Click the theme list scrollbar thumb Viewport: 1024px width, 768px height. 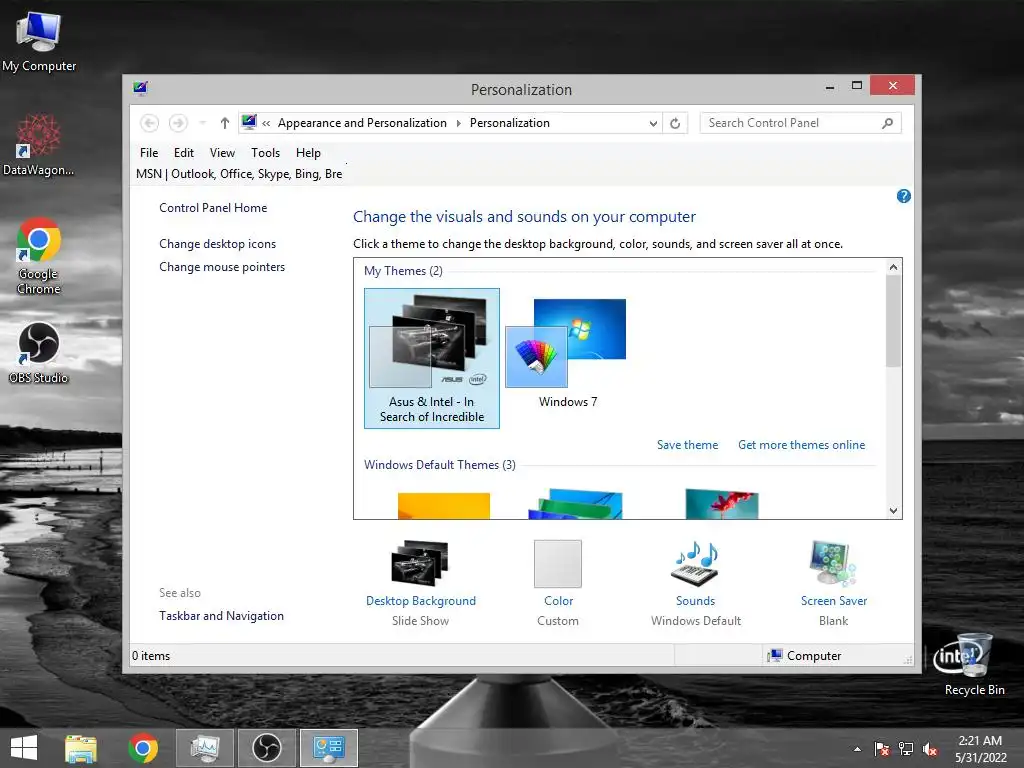[x=893, y=321]
